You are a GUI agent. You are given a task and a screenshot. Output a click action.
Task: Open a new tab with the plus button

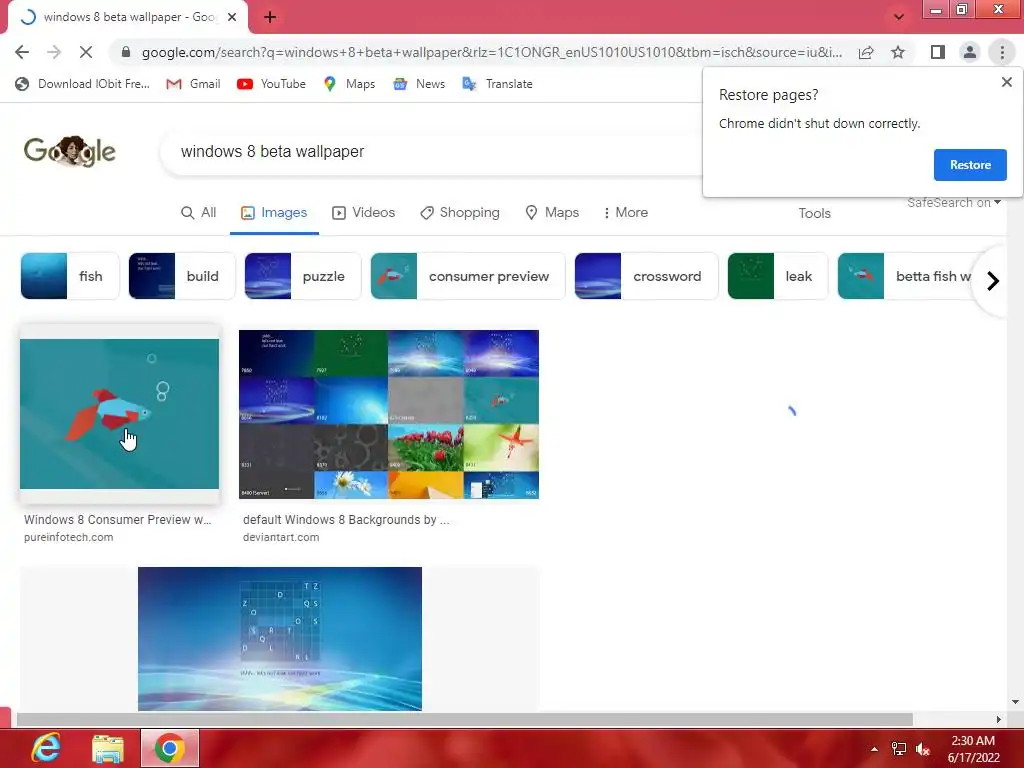[x=270, y=17]
